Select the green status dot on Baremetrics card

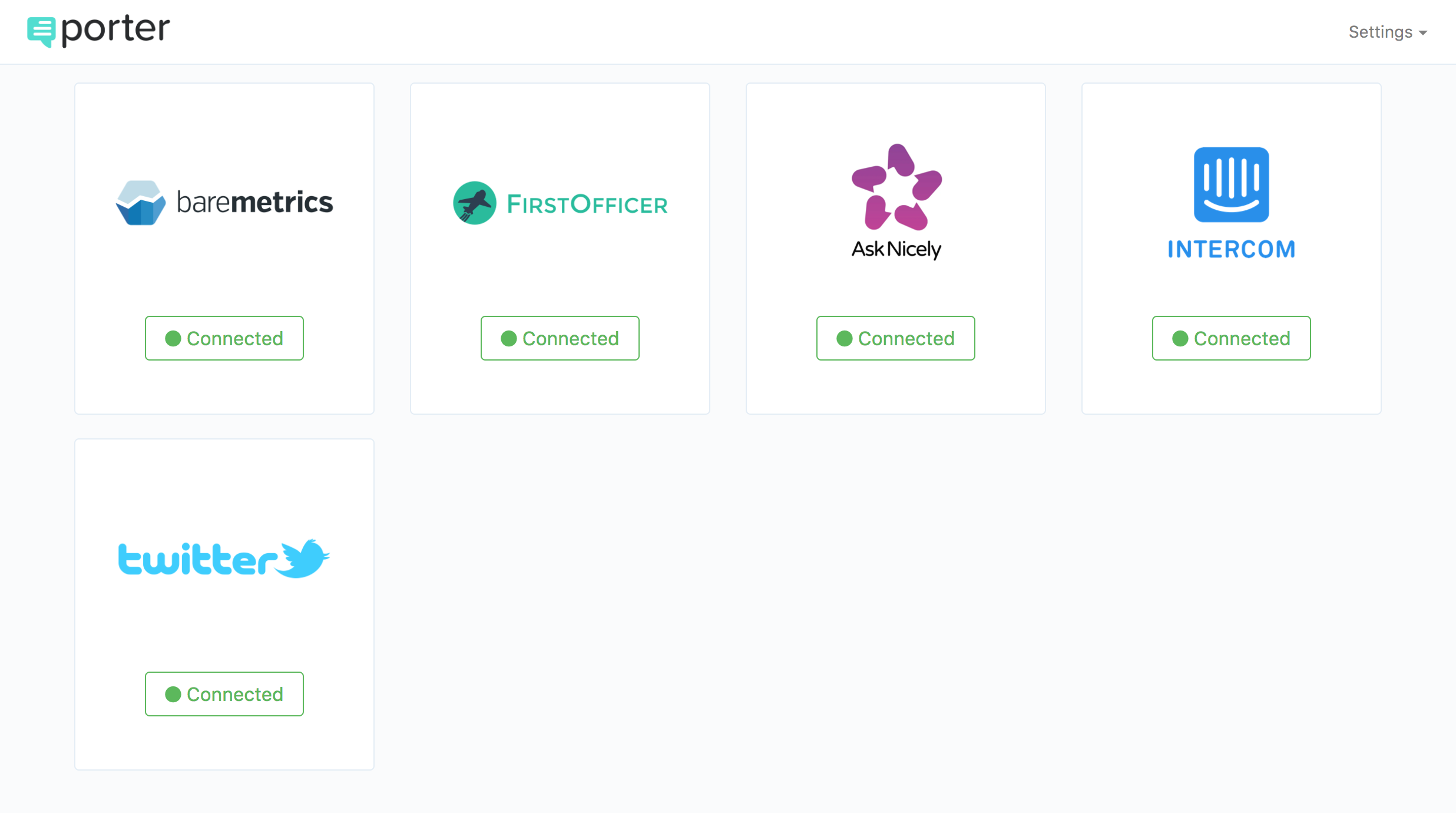pos(174,338)
